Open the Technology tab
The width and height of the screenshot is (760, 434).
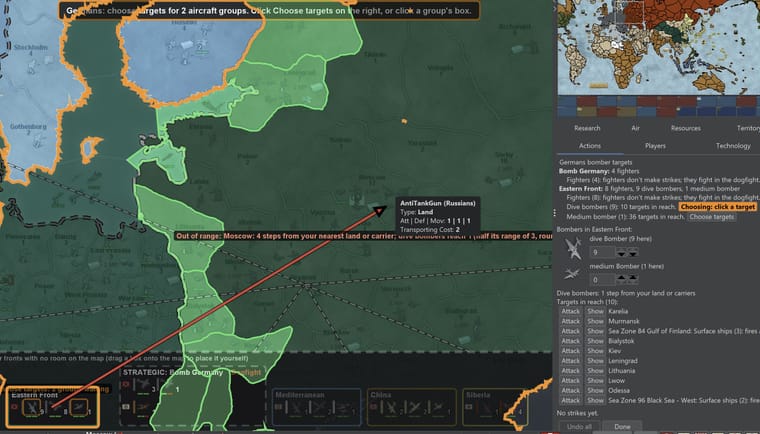point(733,146)
